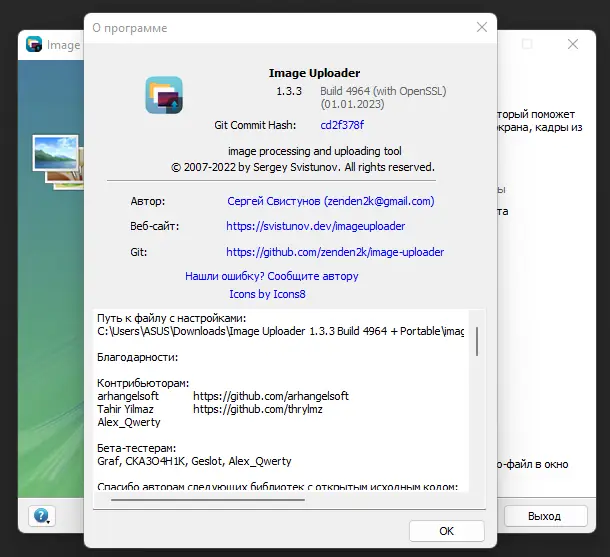Viewport: 610px width, 557px height.
Task: Click the Image Uploader logo icon in dialog
Action: 164,95
